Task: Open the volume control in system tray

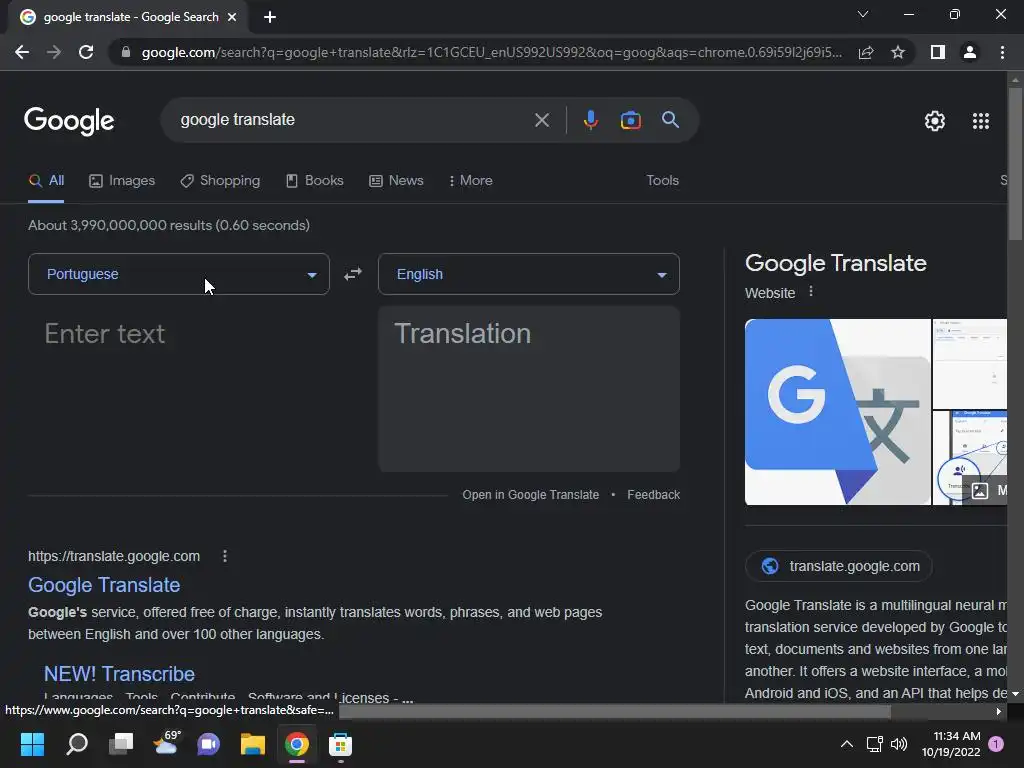Action: pyautogui.click(x=899, y=744)
